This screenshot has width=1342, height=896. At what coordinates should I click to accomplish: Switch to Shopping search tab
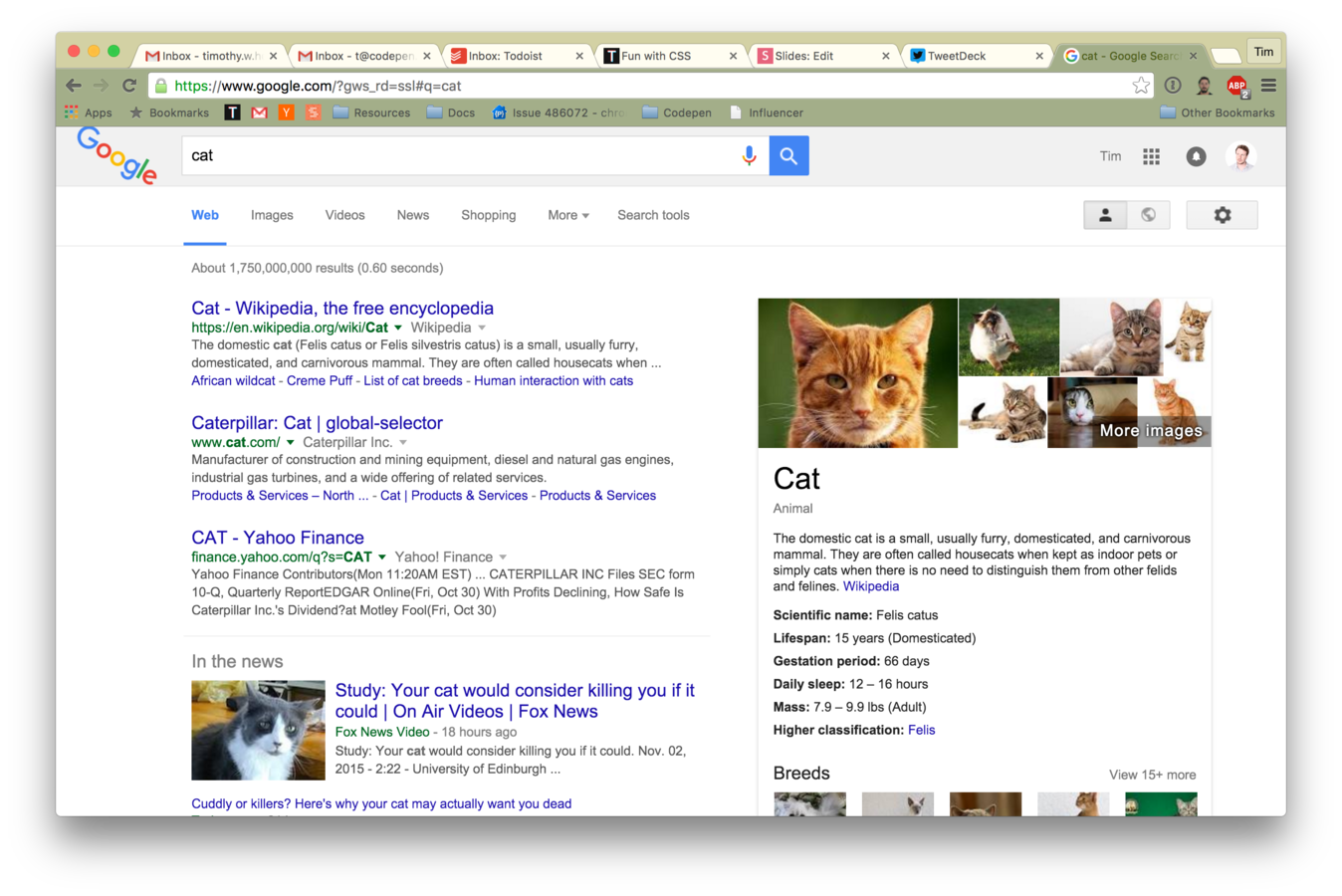pos(488,215)
